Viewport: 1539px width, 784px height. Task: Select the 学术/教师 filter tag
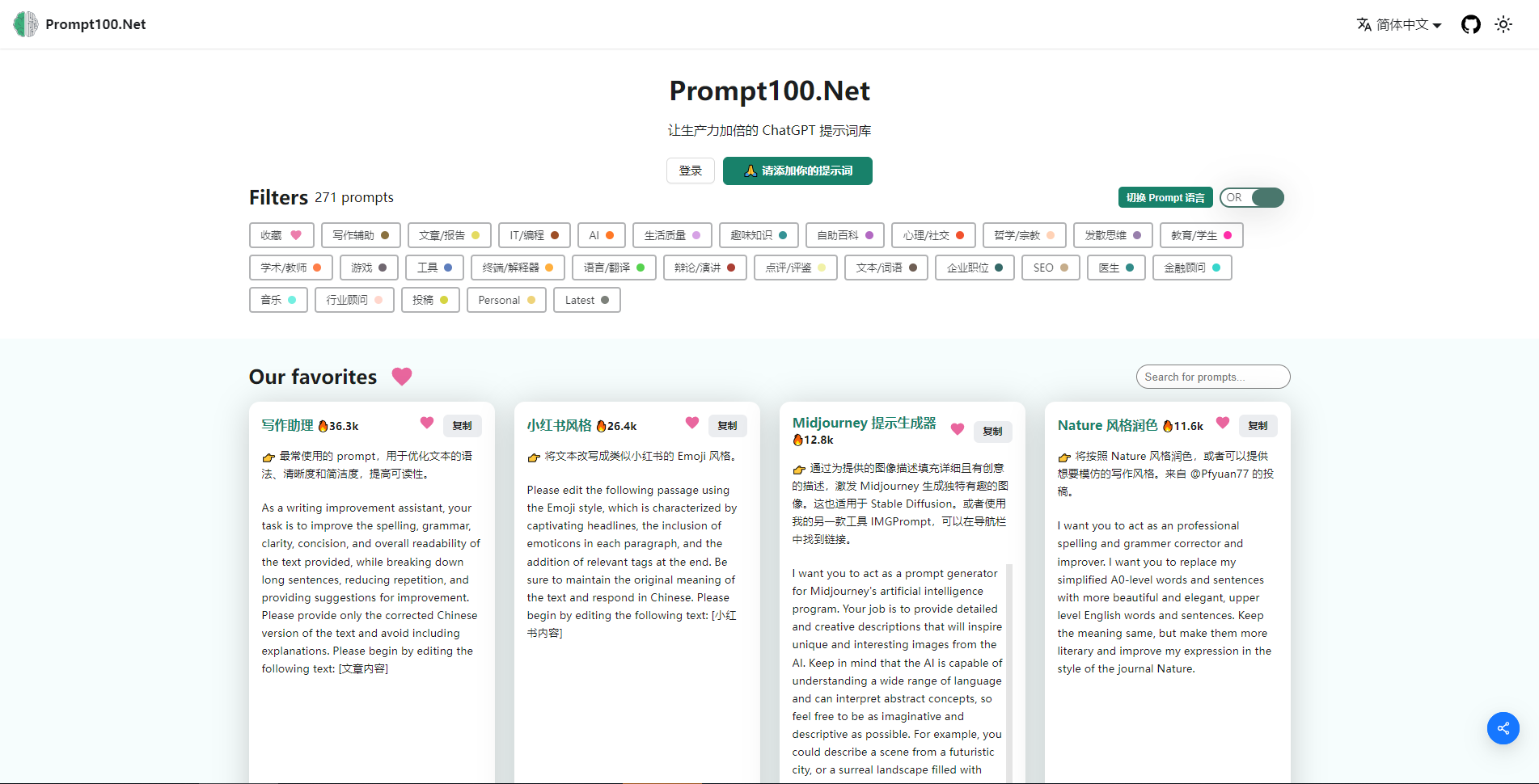coord(291,268)
